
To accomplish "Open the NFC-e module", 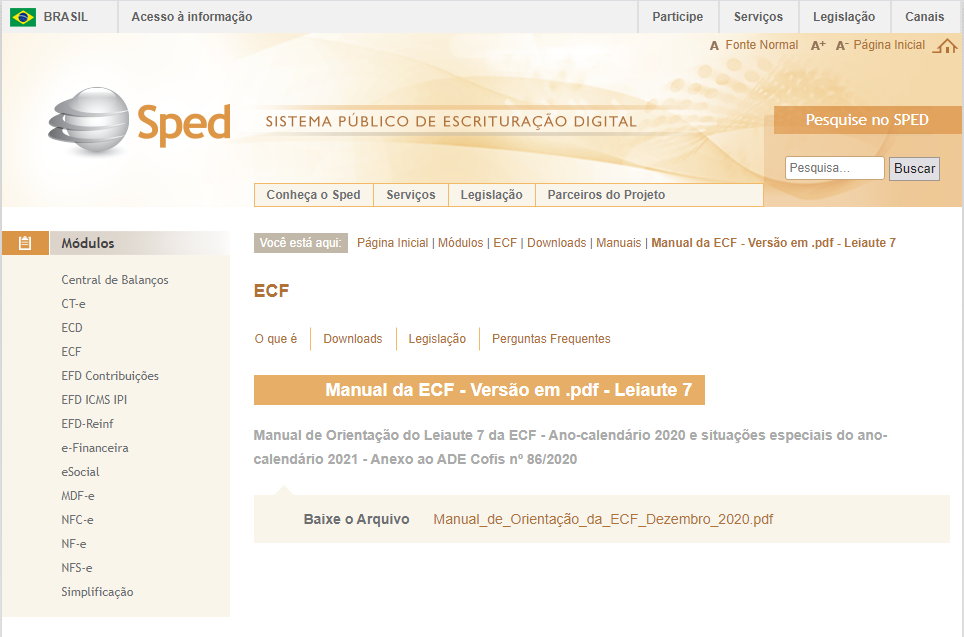I will coord(77,520).
